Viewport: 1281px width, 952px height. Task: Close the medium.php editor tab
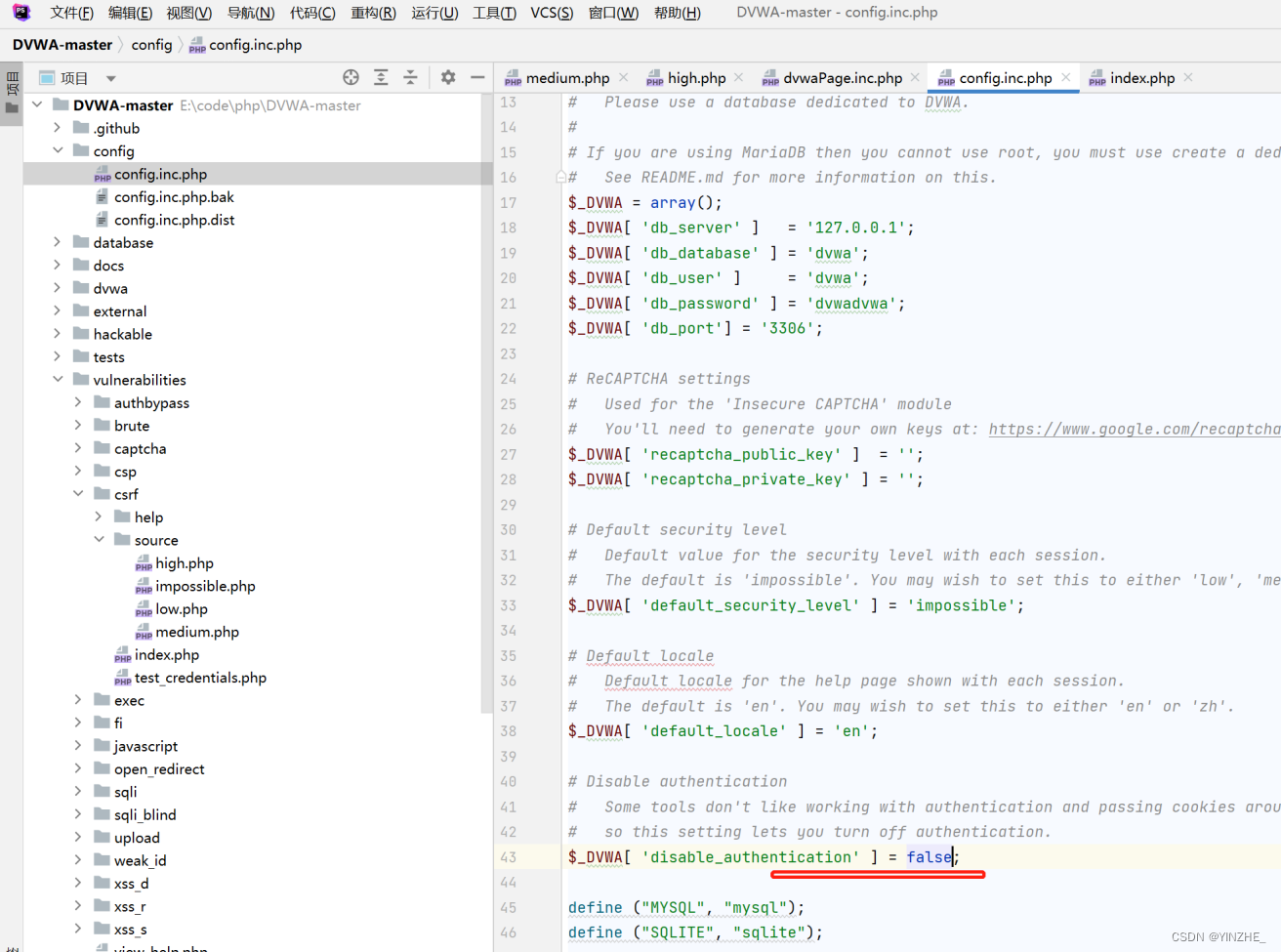tap(624, 77)
